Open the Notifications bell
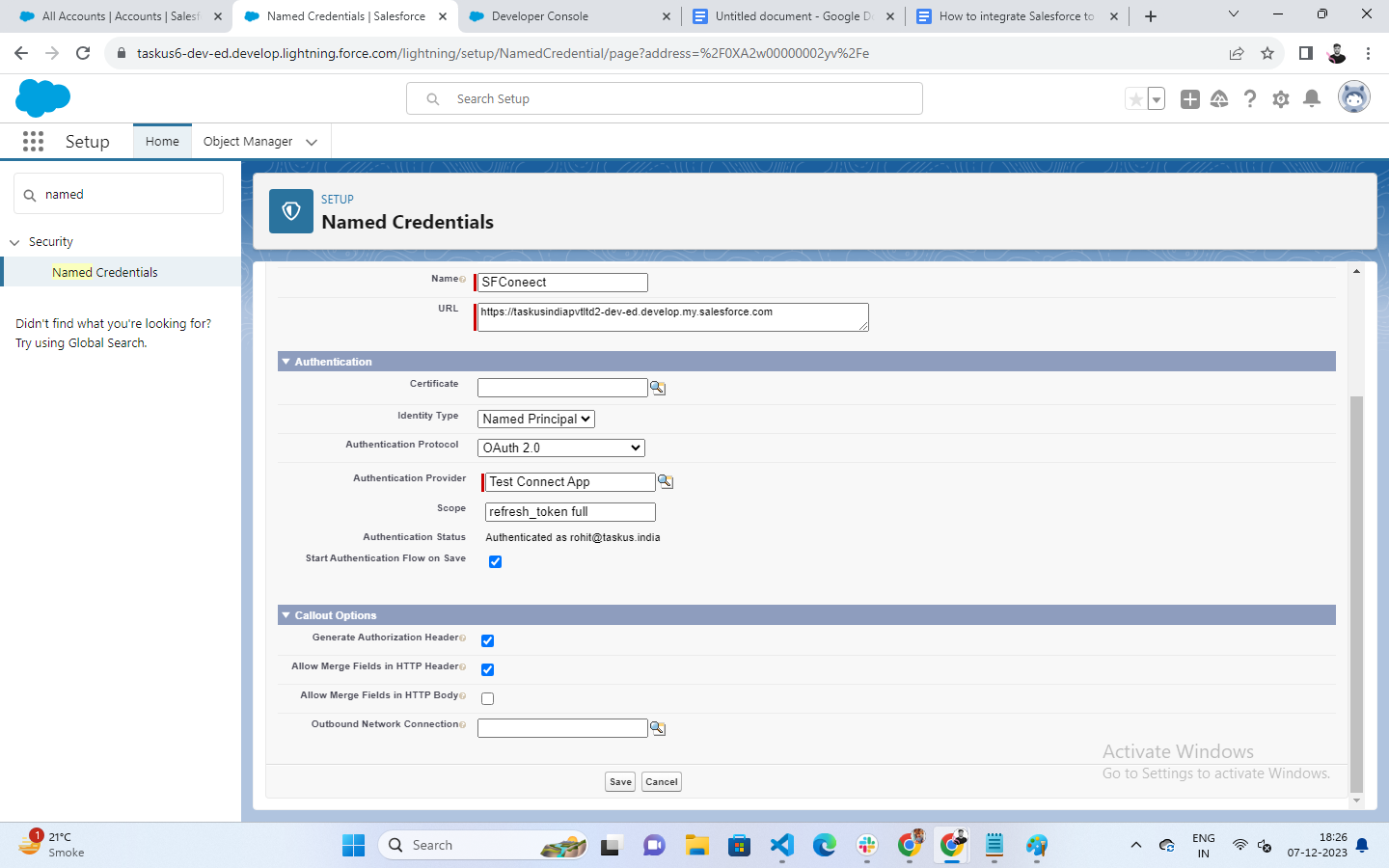This screenshot has width=1389, height=868. 1312,98
